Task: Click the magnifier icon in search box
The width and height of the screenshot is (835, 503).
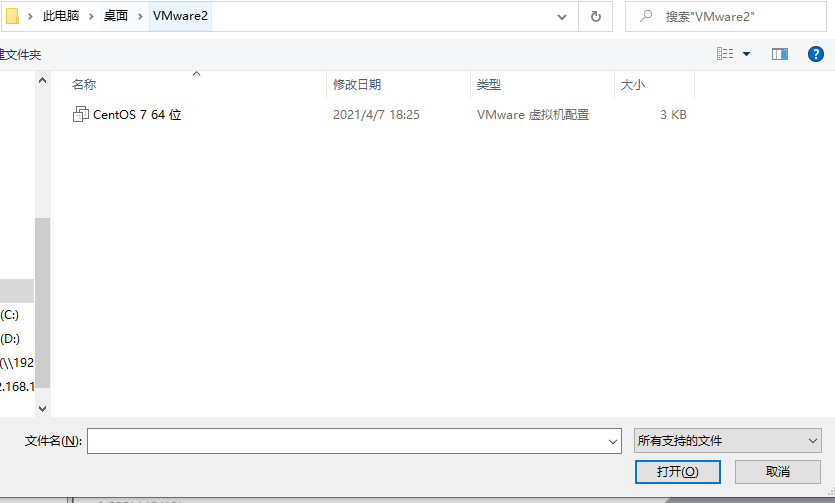Action: click(646, 16)
